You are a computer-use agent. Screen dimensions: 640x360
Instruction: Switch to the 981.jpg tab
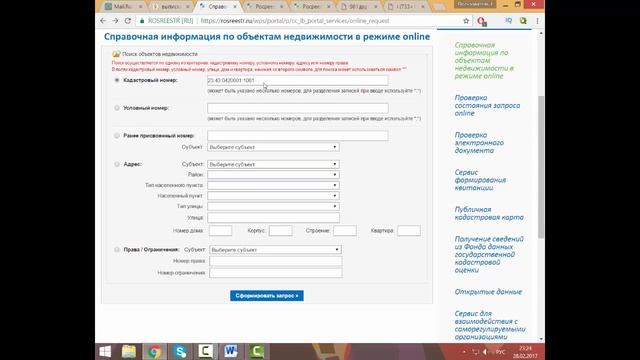point(358,7)
